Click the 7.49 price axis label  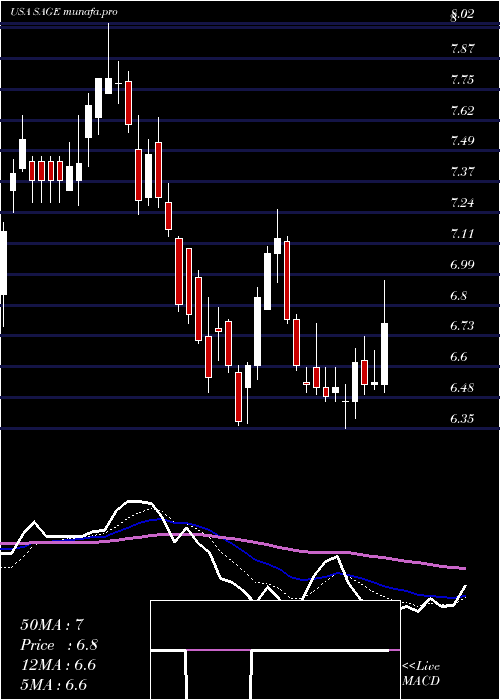coord(462,141)
